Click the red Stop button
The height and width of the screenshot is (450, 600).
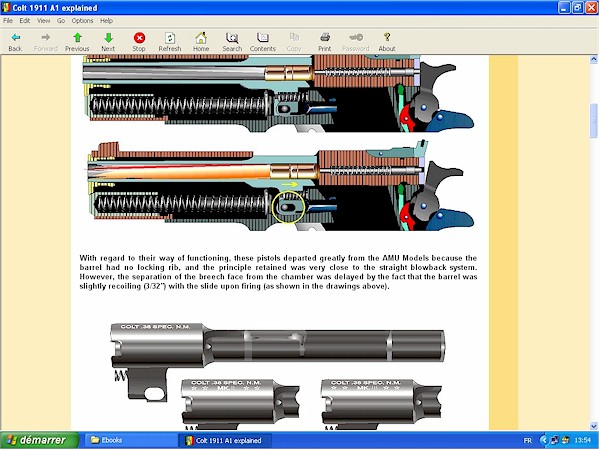click(x=139, y=42)
